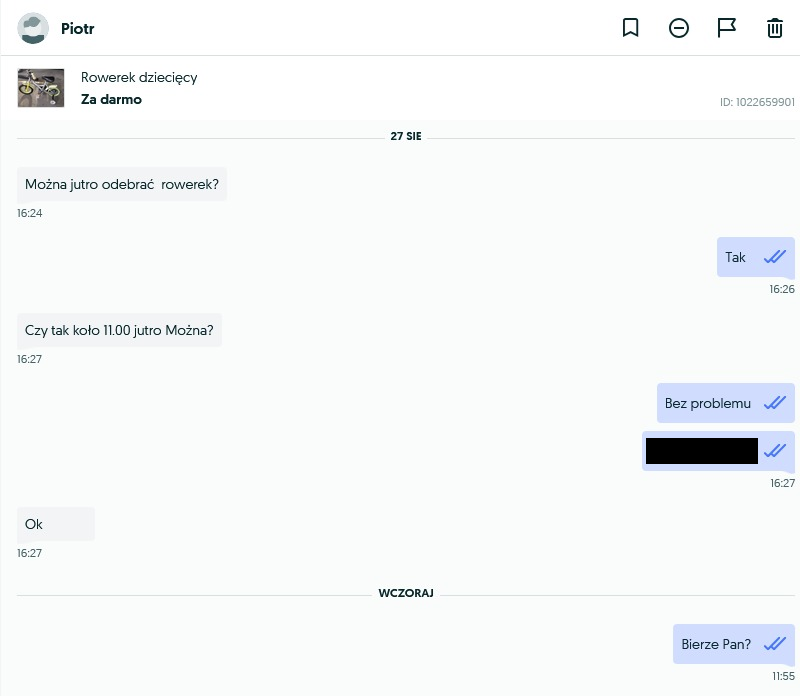Report conversation using the flag icon
Image resolution: width=800 pixels, height=696 pixels.
(727, 28)
